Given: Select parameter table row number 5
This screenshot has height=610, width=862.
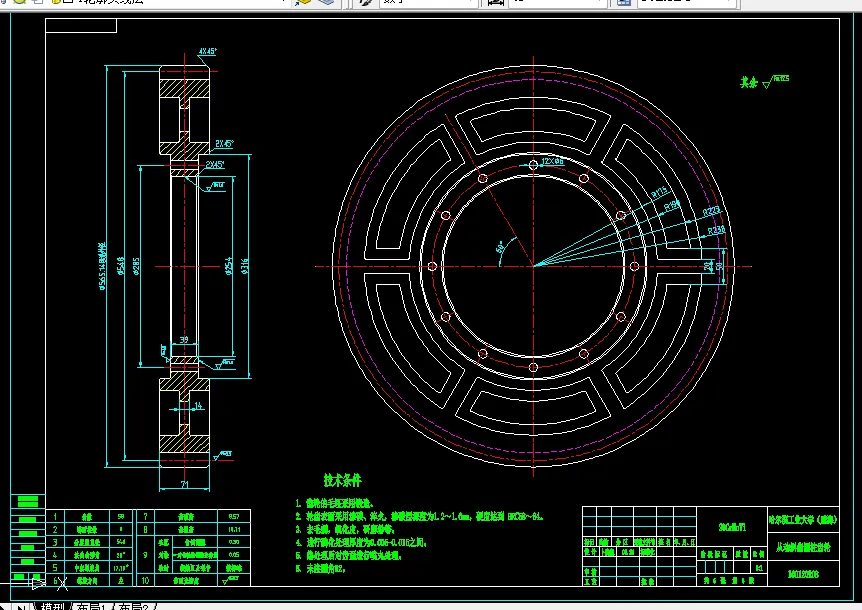Looking at the screenshot, I should pyautogui.click(x=54, y=567).
